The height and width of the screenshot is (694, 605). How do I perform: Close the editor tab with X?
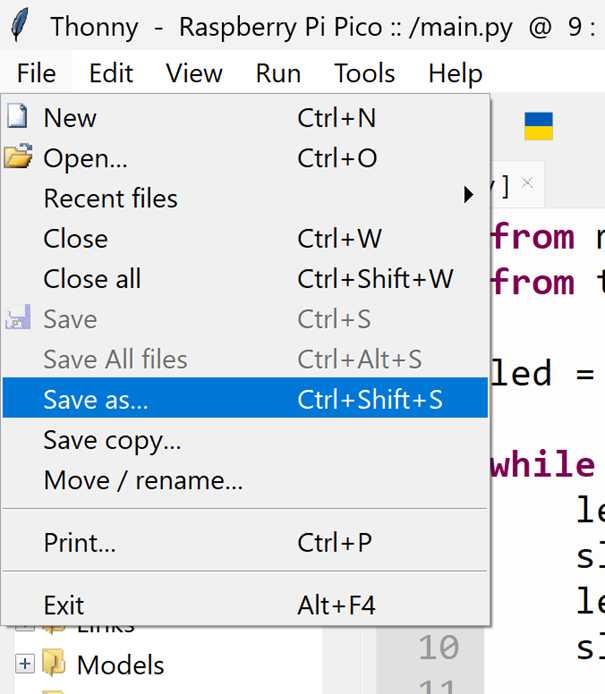pos(527,183)
